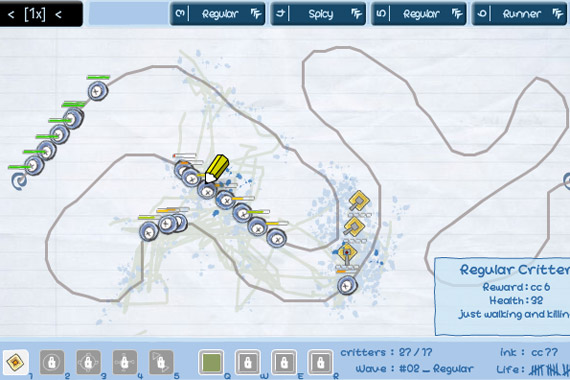Click the locked tower slot 3
This screenshot has width=570, height=380.
[88, 362]
